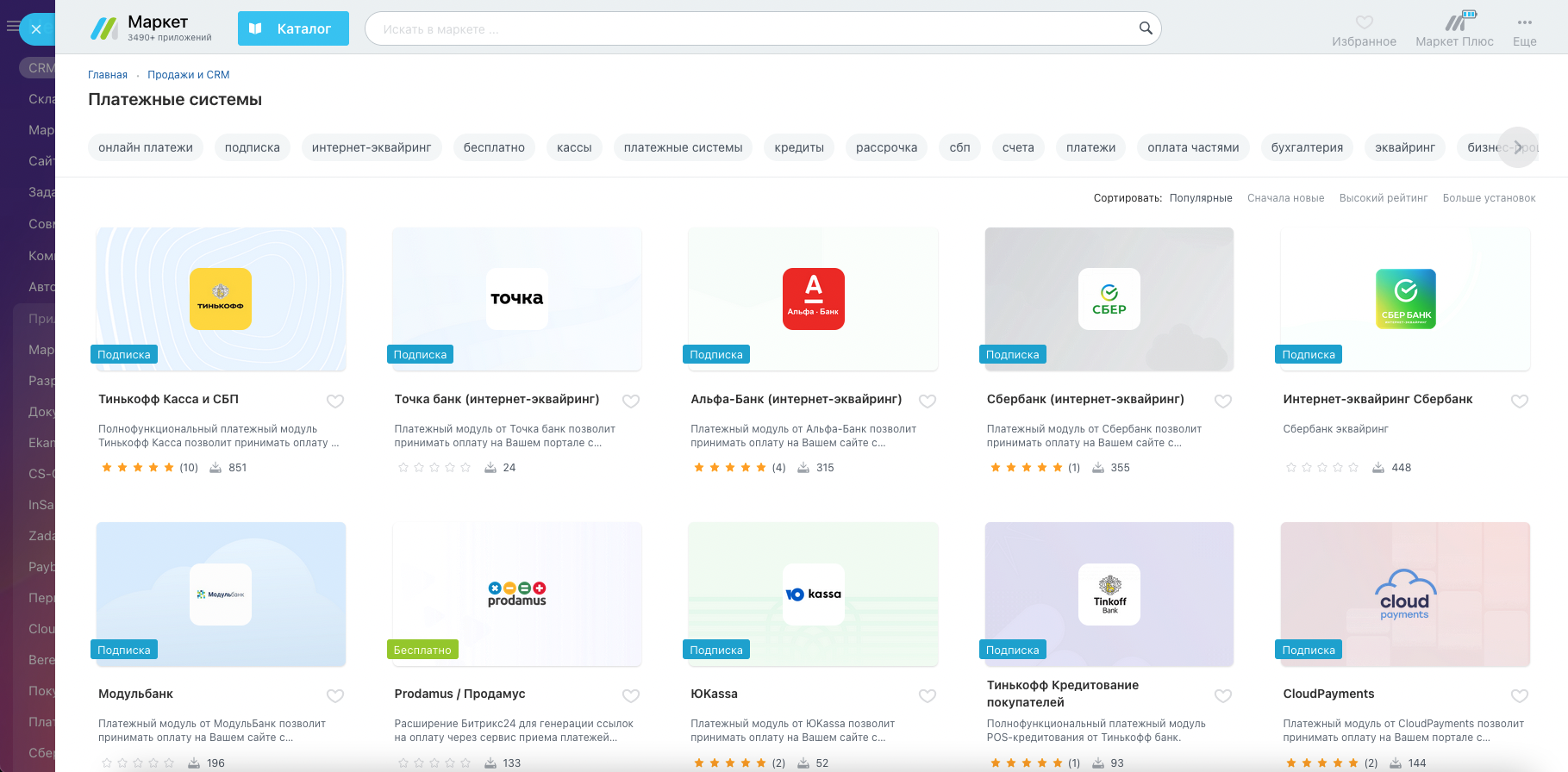Filter by 'бухгалтерия' tag
1568x772 pixels.
click(1308, 147)
